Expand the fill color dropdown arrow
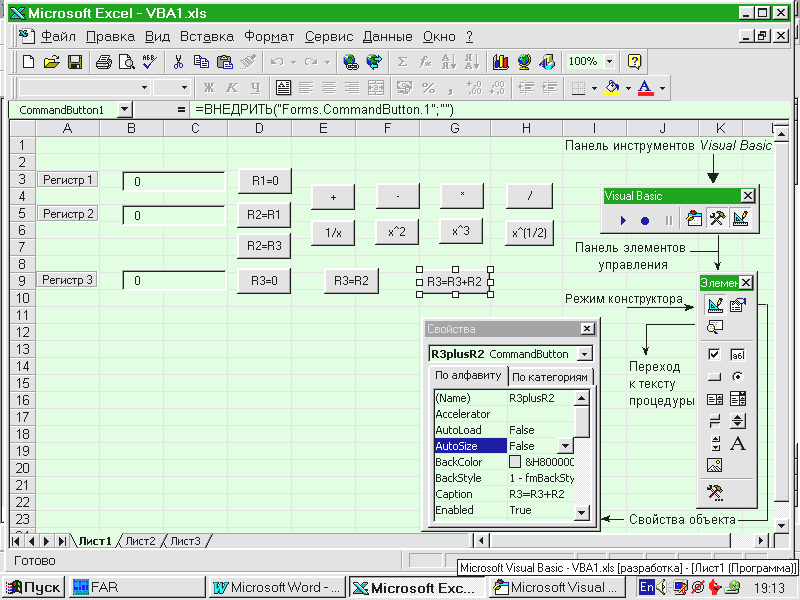 tap(628, 88)
